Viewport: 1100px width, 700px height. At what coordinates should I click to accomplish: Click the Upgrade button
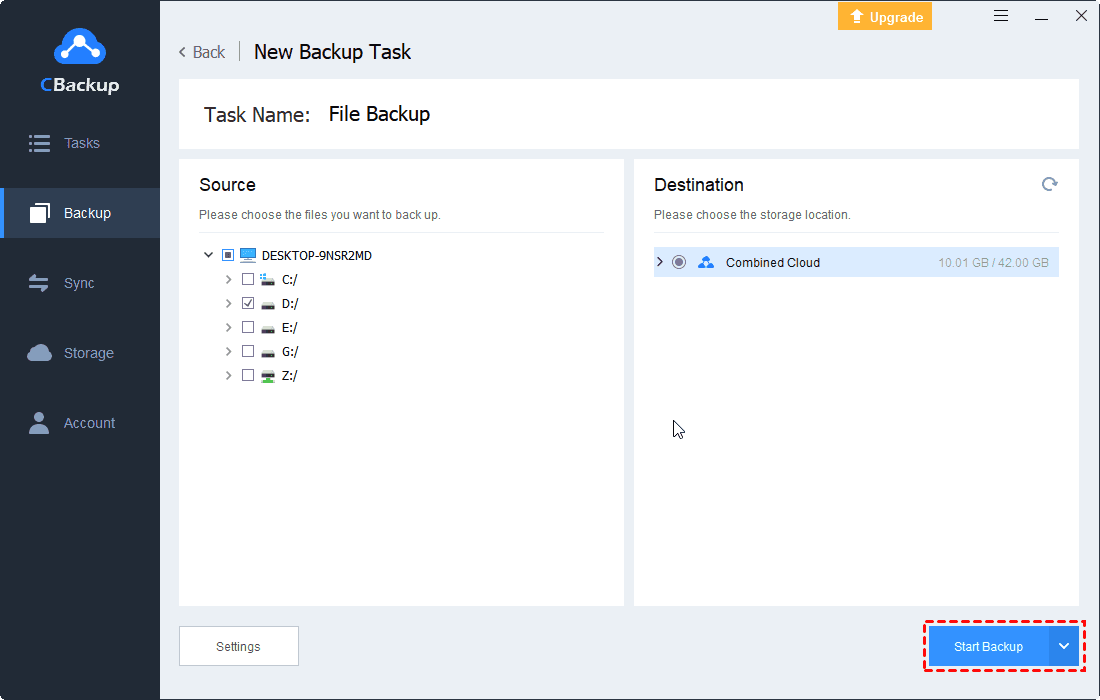(885, 17)
